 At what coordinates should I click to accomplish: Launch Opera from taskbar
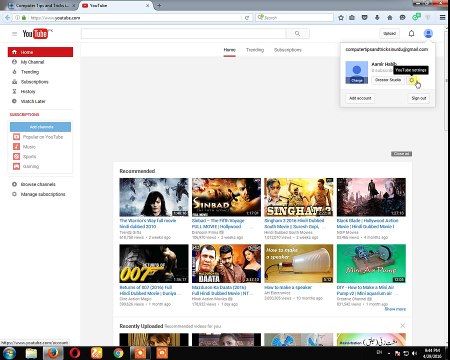75,353
